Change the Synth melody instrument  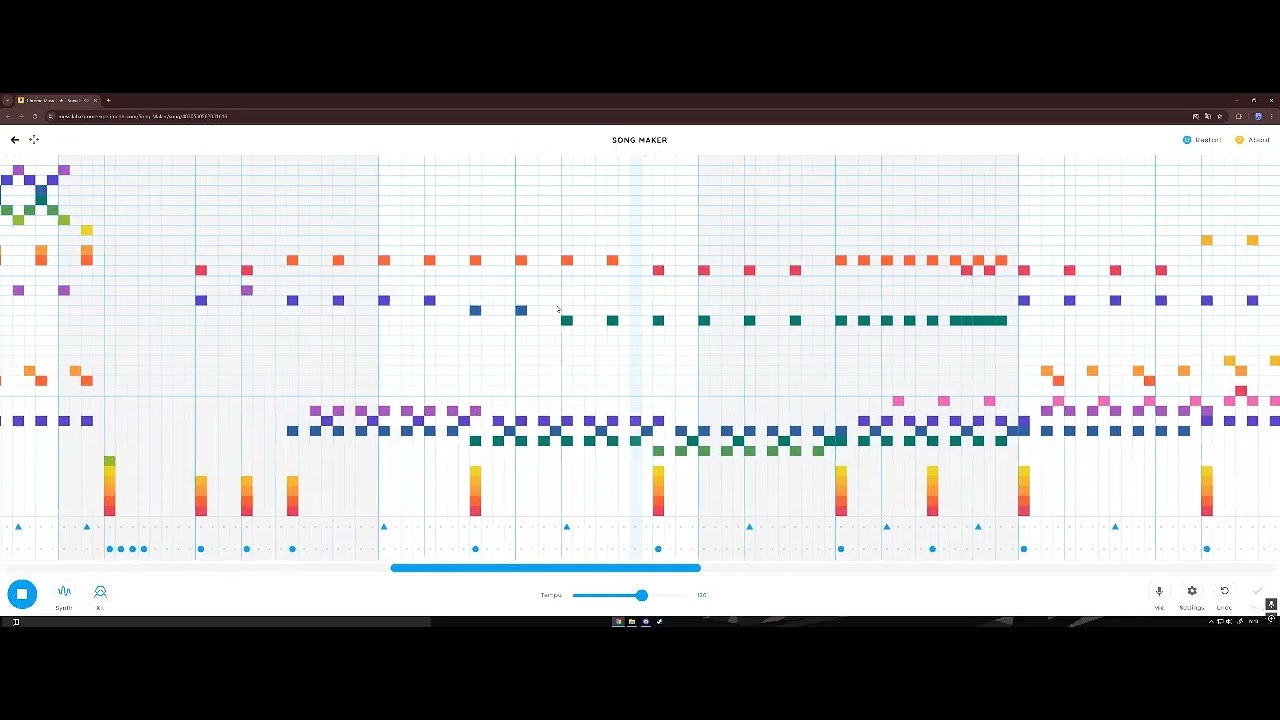(64, 596)
